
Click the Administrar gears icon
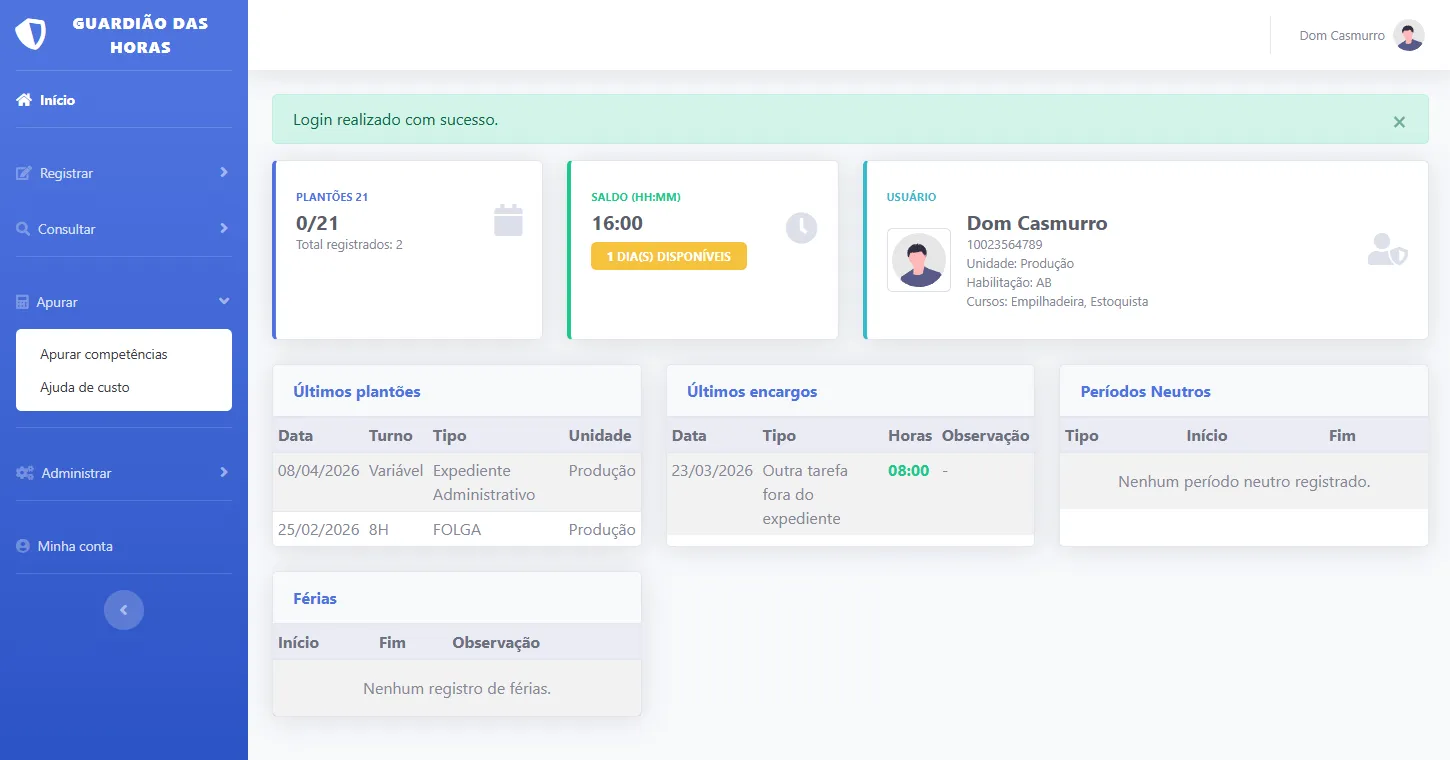click(25, 473)
